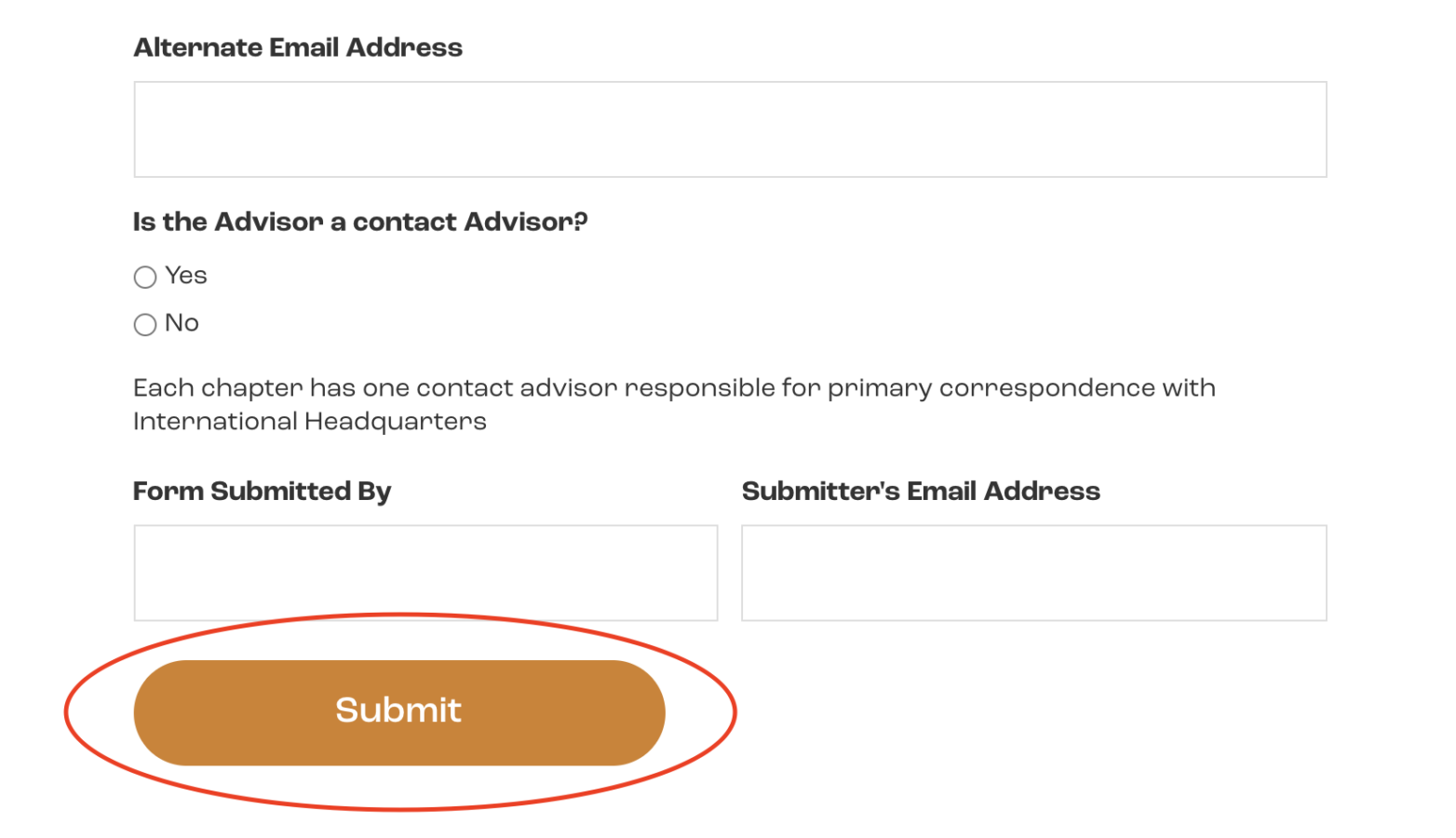Click the Form Submitted By label

pos(263,492)
